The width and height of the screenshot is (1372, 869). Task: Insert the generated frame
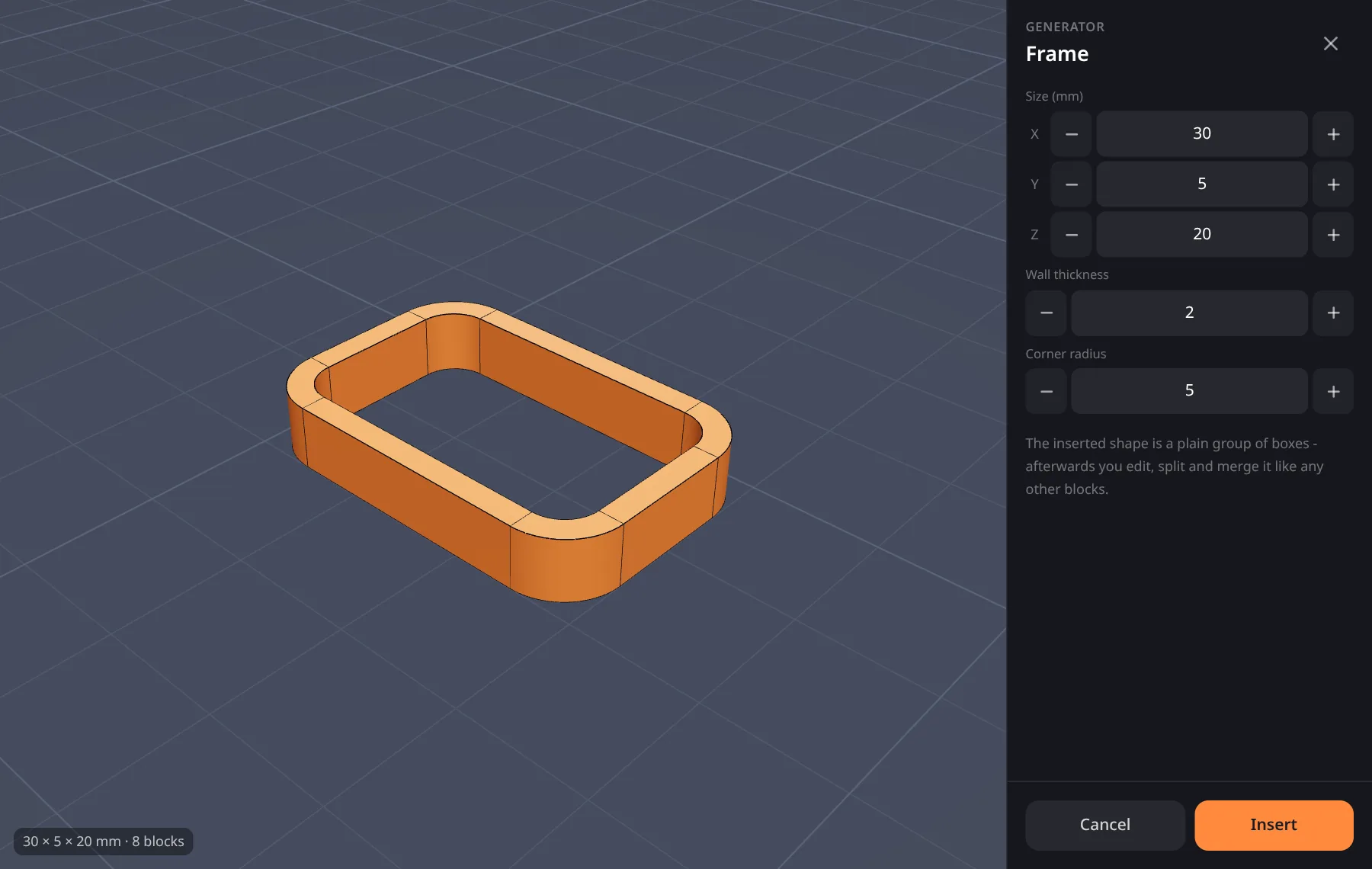[x=1274, y=825]
